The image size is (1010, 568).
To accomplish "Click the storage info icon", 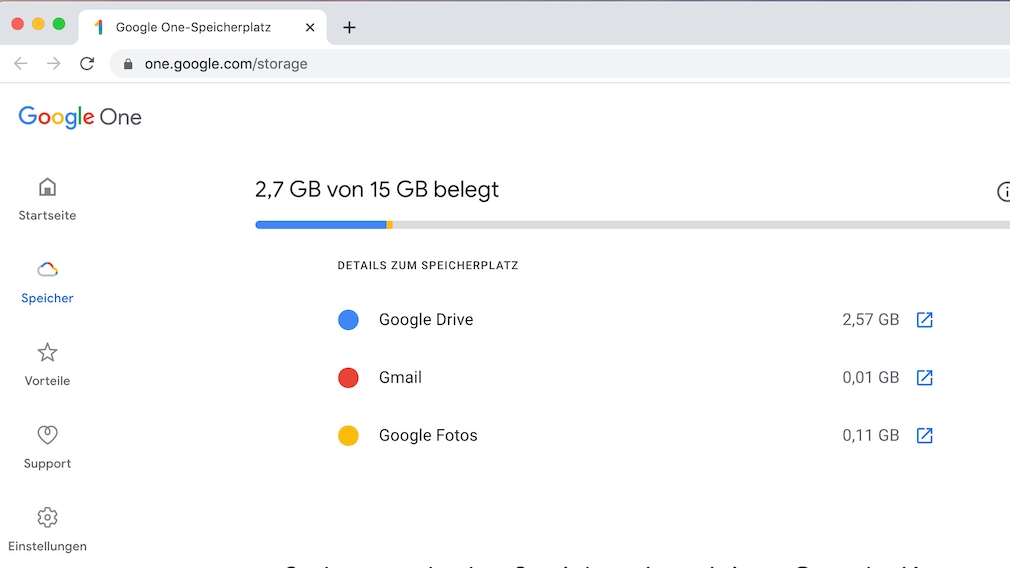I will click(x=1003, y=192).
